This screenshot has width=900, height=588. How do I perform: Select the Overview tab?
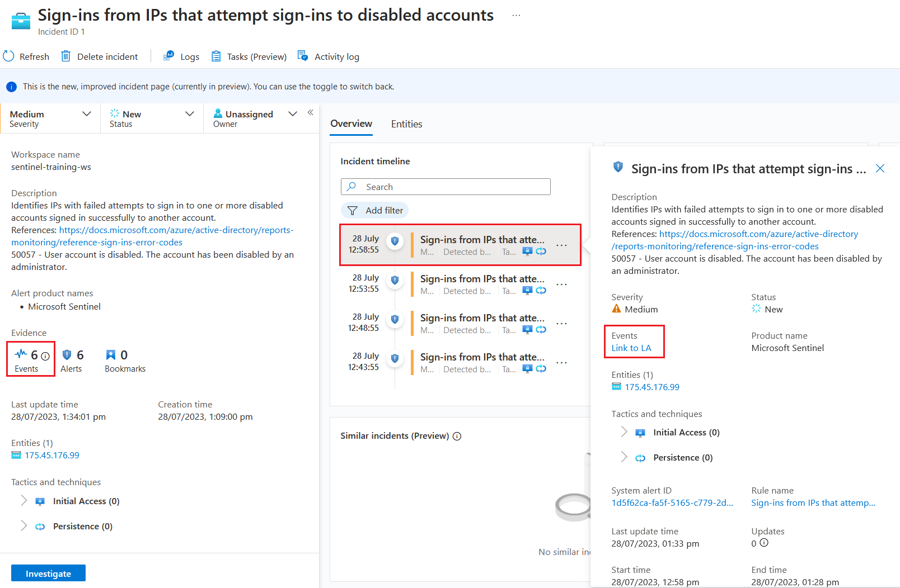[x=351, y=124]
